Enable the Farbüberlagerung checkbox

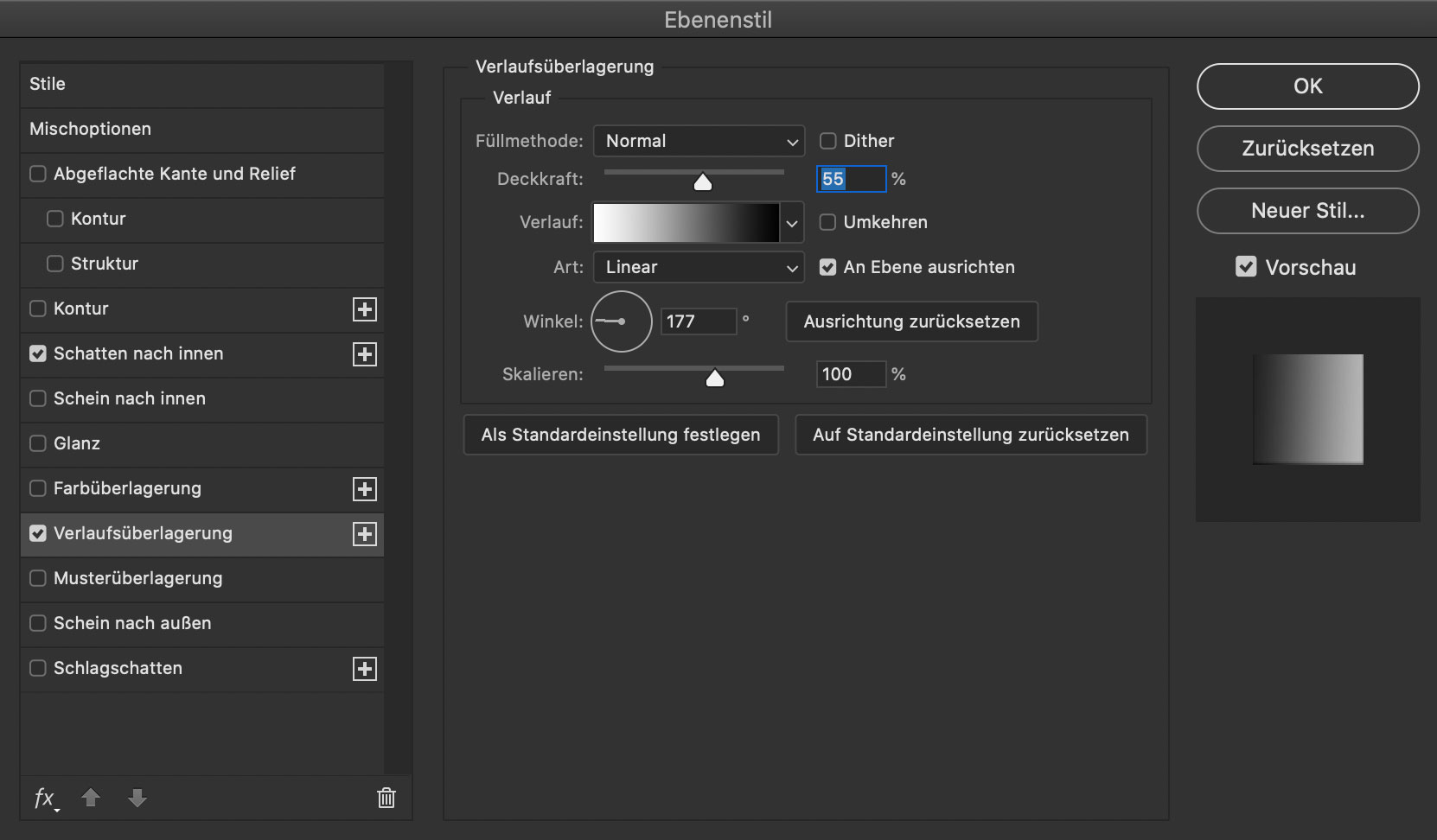[38, 488]
